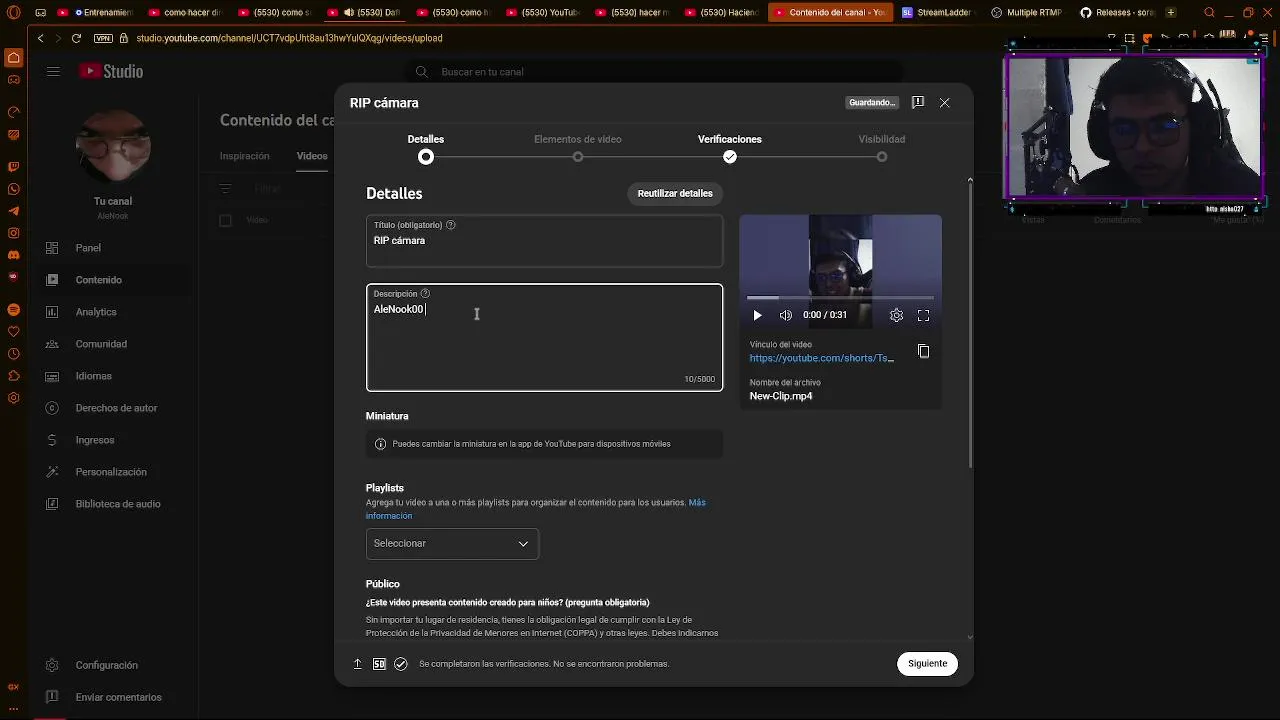Open bookmarks heart icon in Opera sidebar
Image resolution: width=1280 pixels, height=720 pixels.
tap(13, 332)
